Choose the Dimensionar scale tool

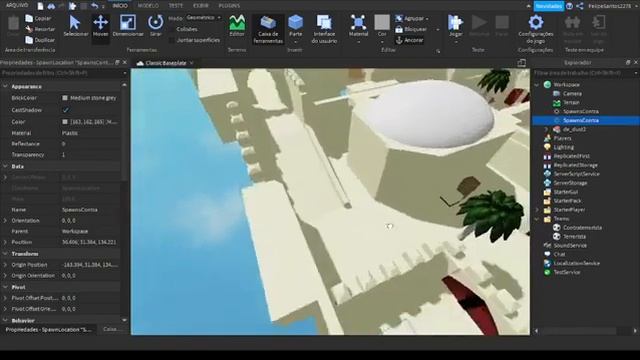point(128,26)
